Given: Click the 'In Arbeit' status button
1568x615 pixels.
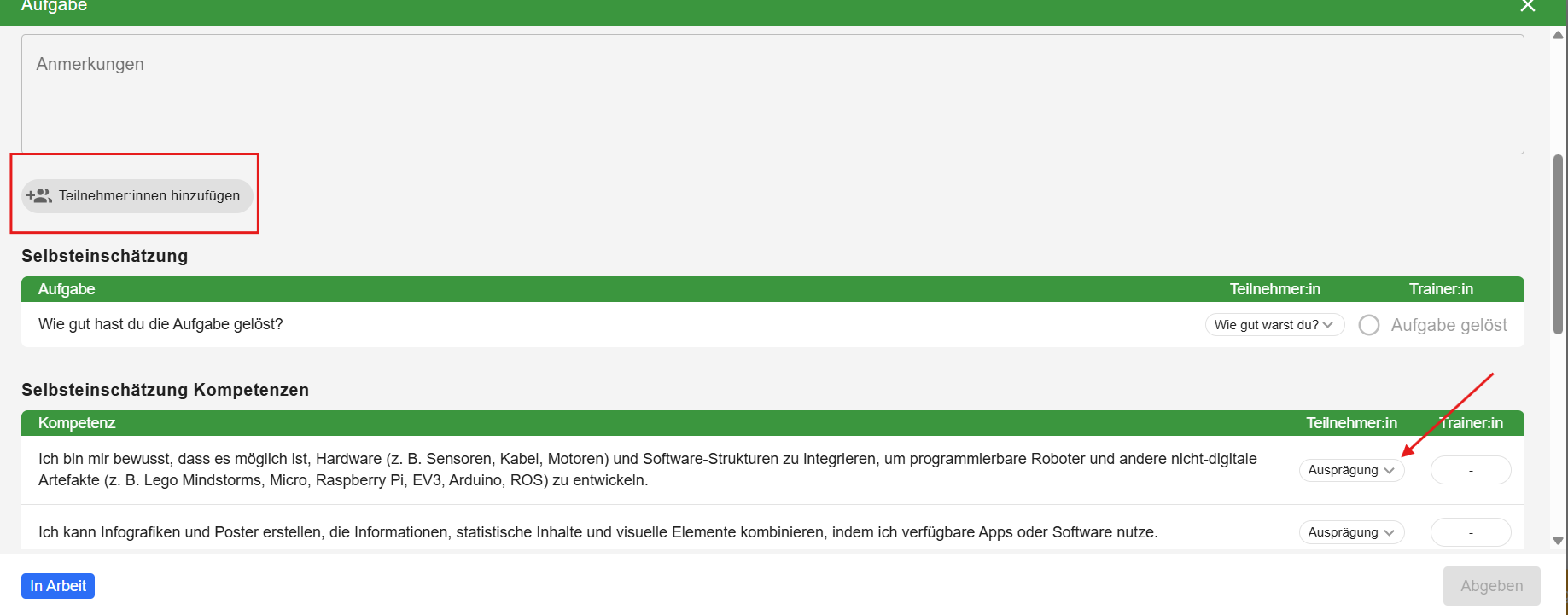Looking at the screenshot, I should click(58, 586).
